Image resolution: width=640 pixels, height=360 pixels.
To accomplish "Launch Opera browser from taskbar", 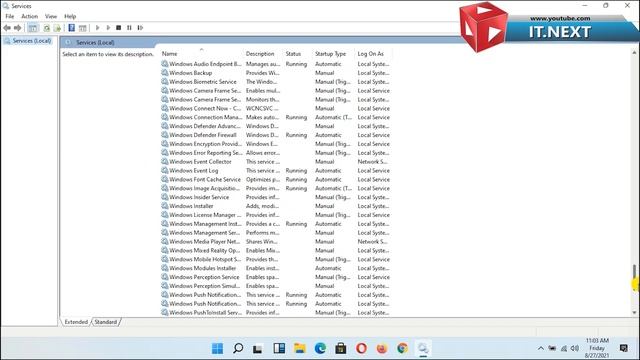I will pyautogui.click(x=361, y=348).
